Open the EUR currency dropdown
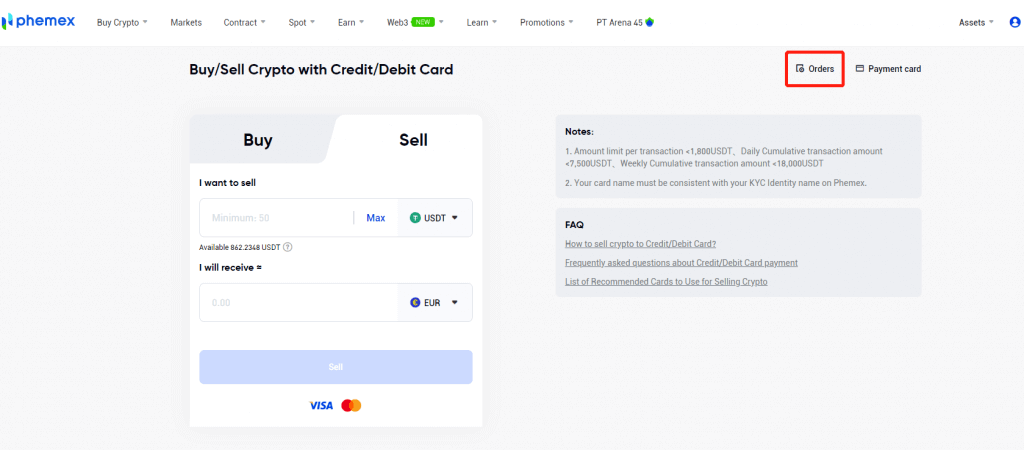Screen dimensions: 1024x450 point(434,302)
